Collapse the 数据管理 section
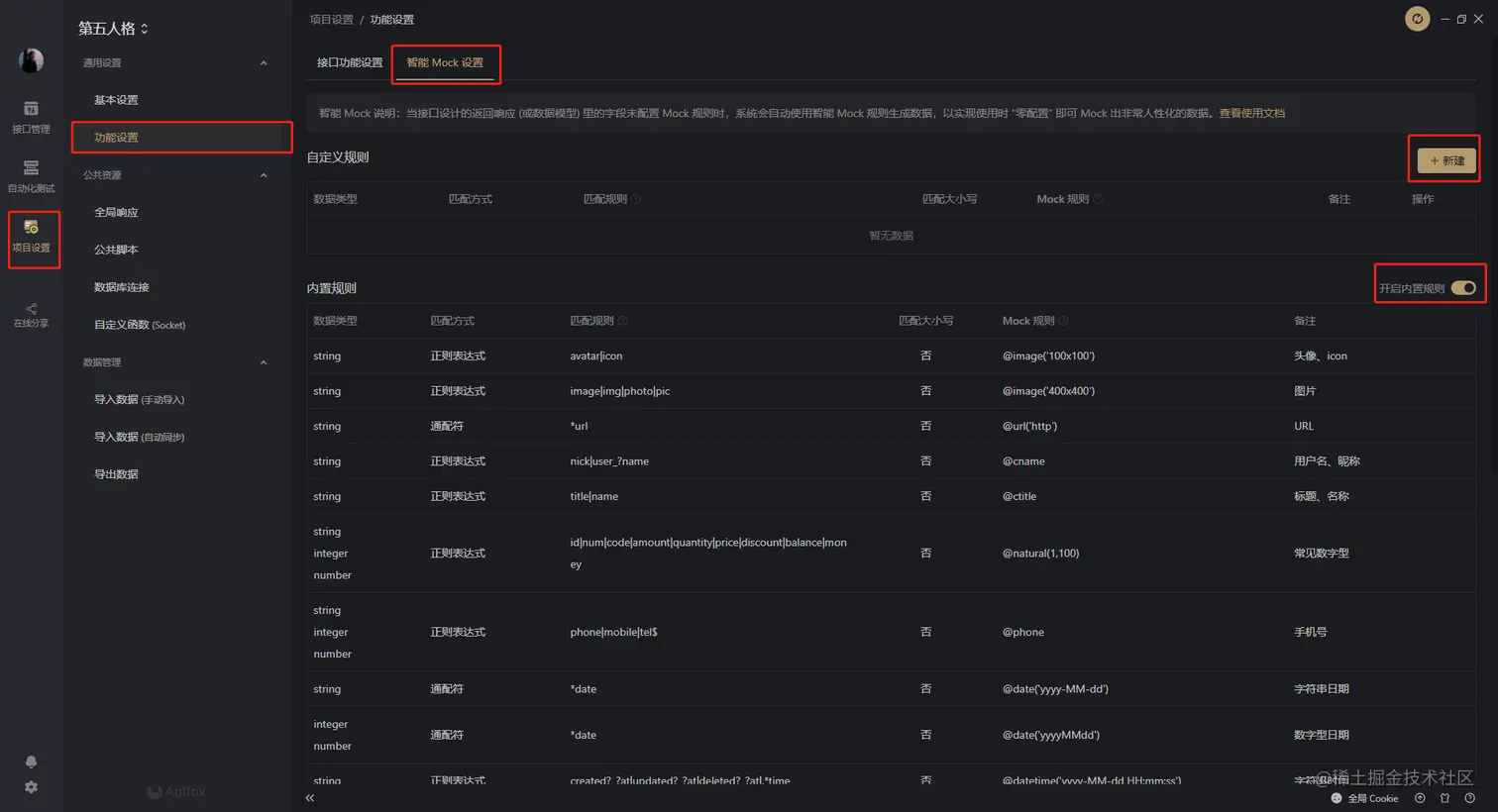 pos(264,362)
